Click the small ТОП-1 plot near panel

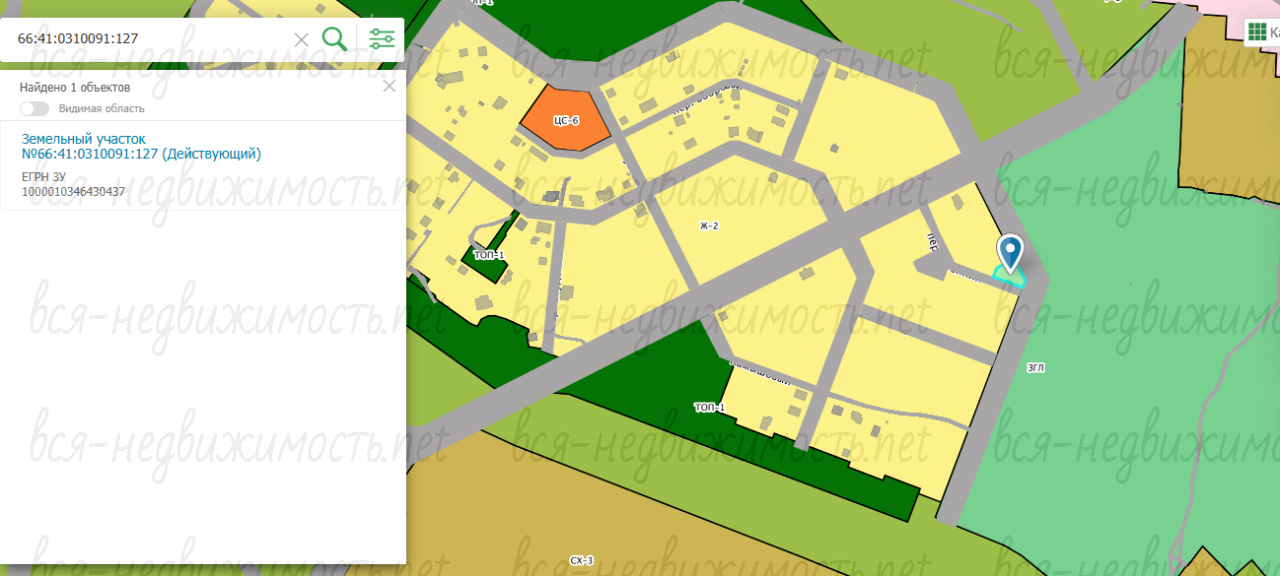[x=488, y=256]
